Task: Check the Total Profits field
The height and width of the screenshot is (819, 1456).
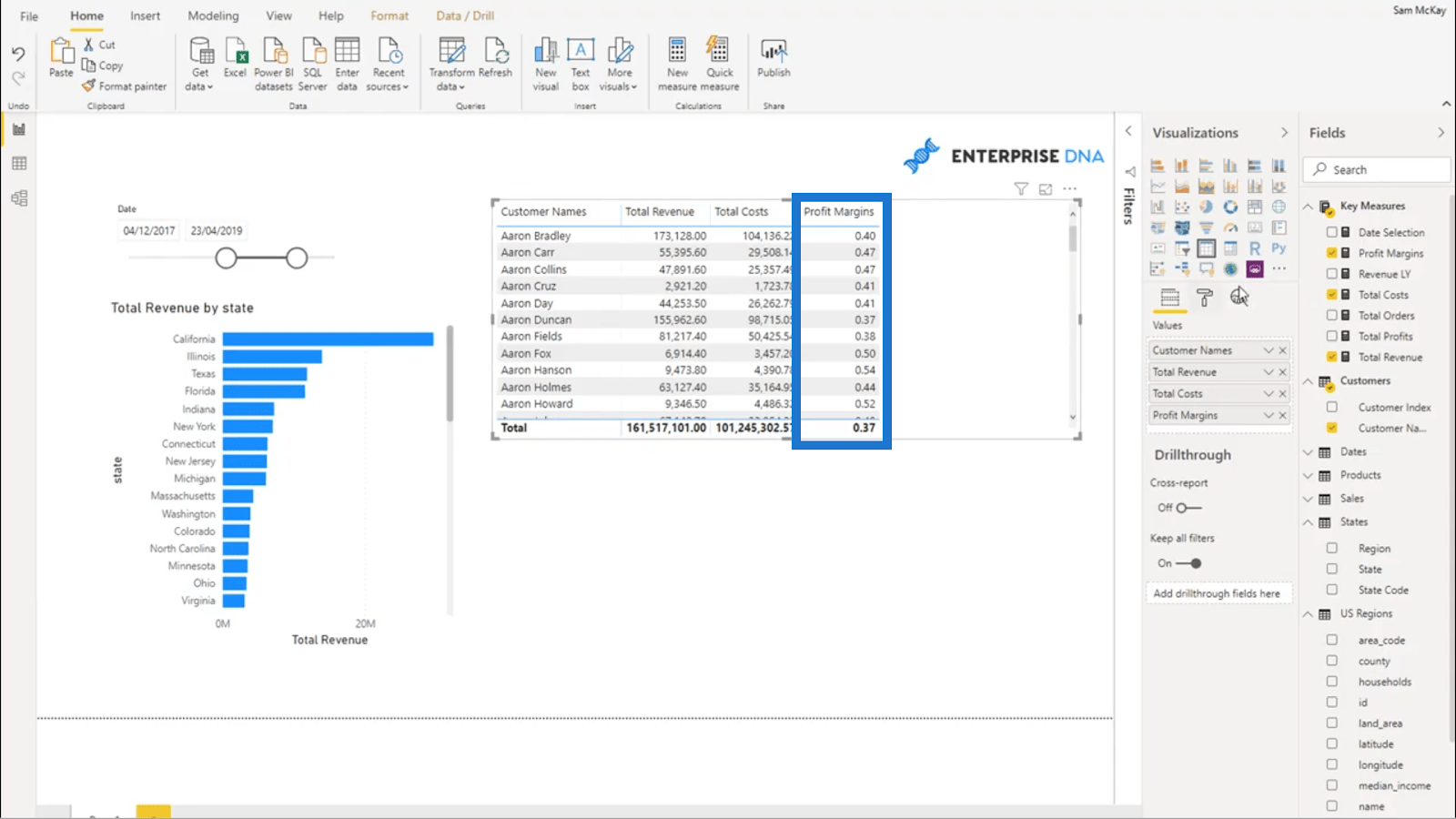Action: (1332, 336)
